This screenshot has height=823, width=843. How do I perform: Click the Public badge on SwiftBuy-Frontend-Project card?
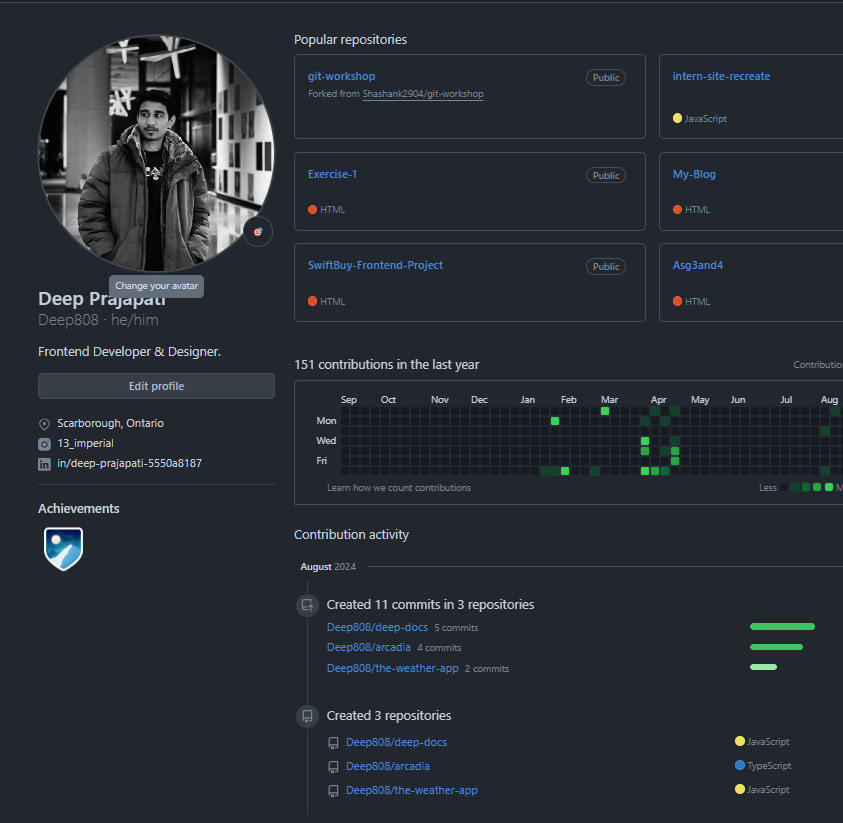[x=606, y=267]
